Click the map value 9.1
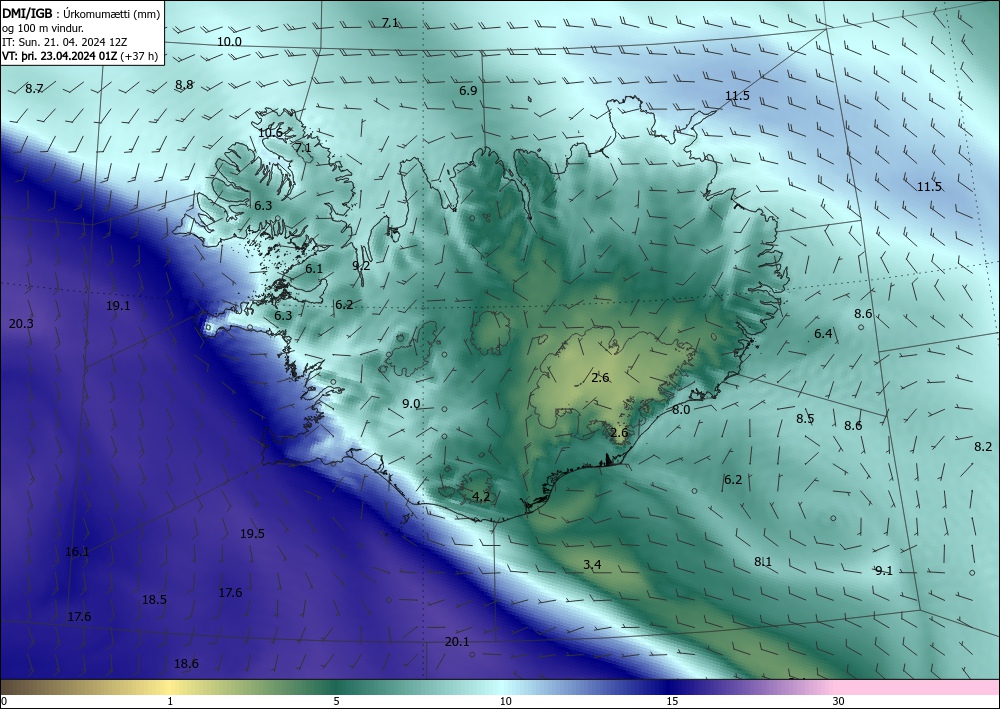This screenshot has height=709, width=1000. coord(883,571)
